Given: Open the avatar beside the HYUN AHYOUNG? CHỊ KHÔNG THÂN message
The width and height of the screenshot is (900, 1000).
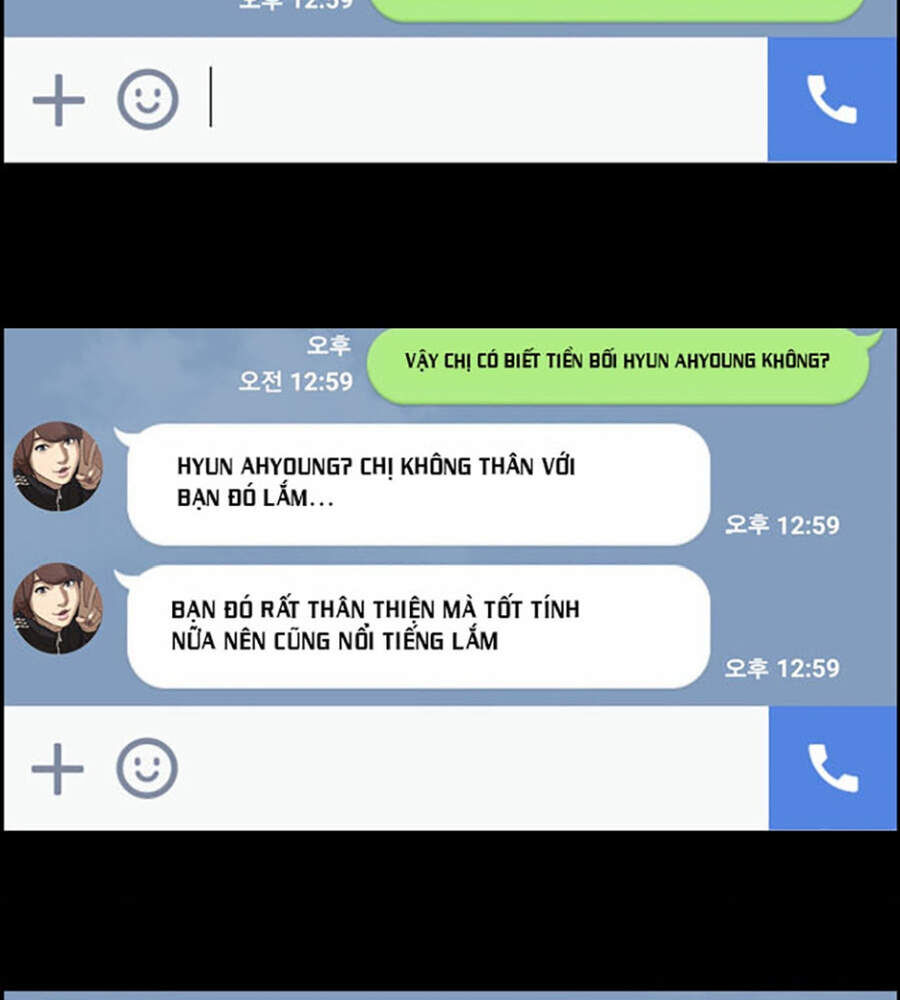Looking at the screenshot, I should point(58,466).
